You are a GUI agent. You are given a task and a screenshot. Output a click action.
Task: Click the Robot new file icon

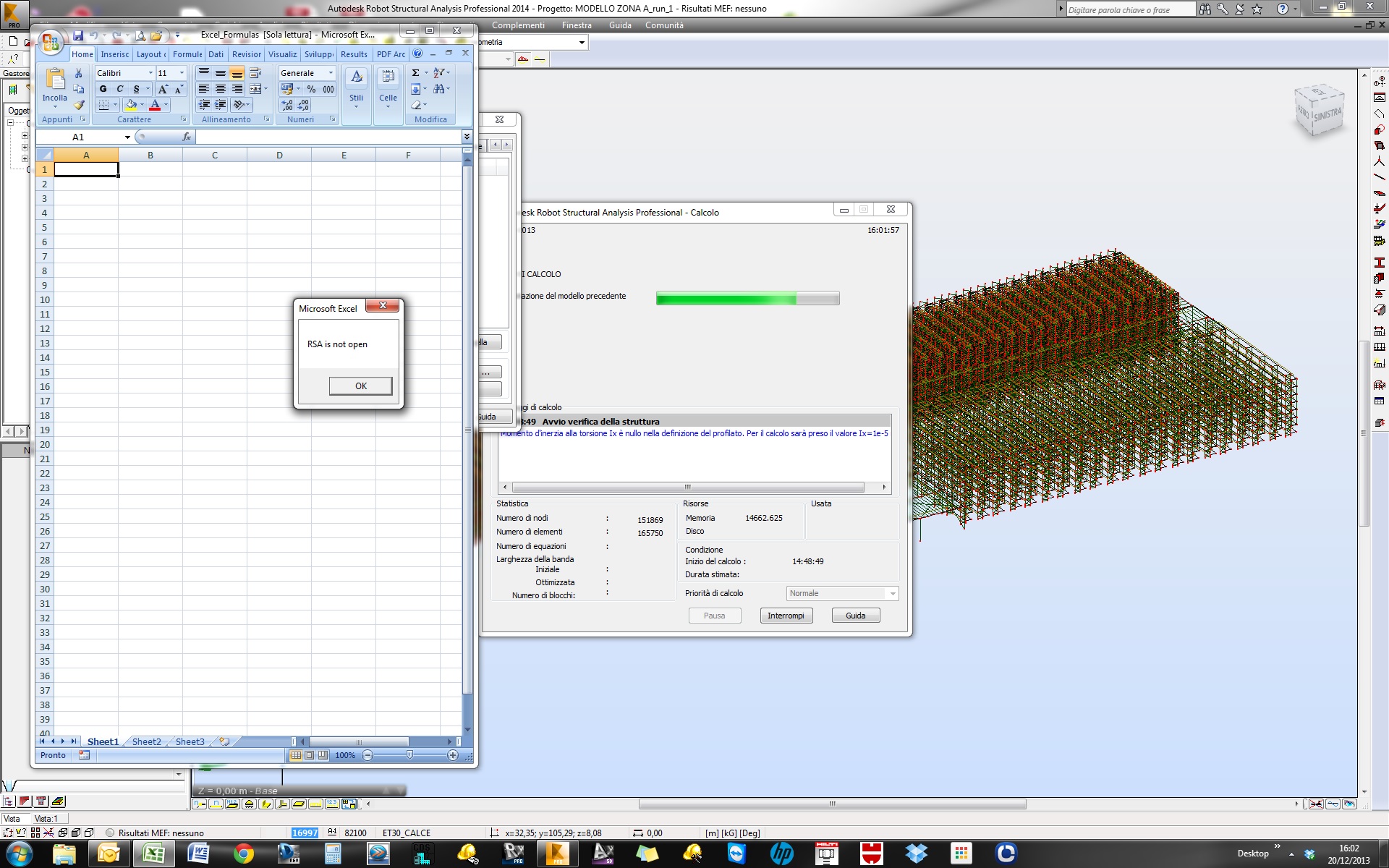(13, 41)
